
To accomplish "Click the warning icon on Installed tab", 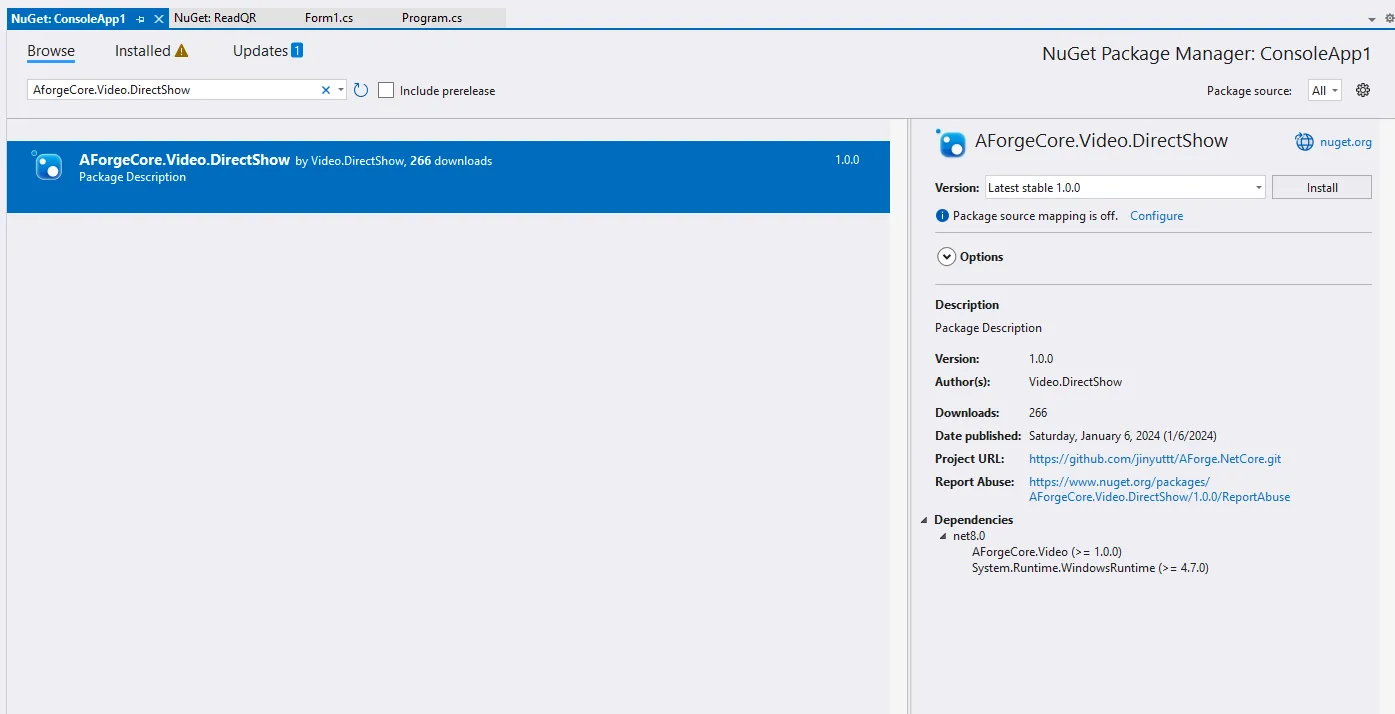I will pos(181,51).
